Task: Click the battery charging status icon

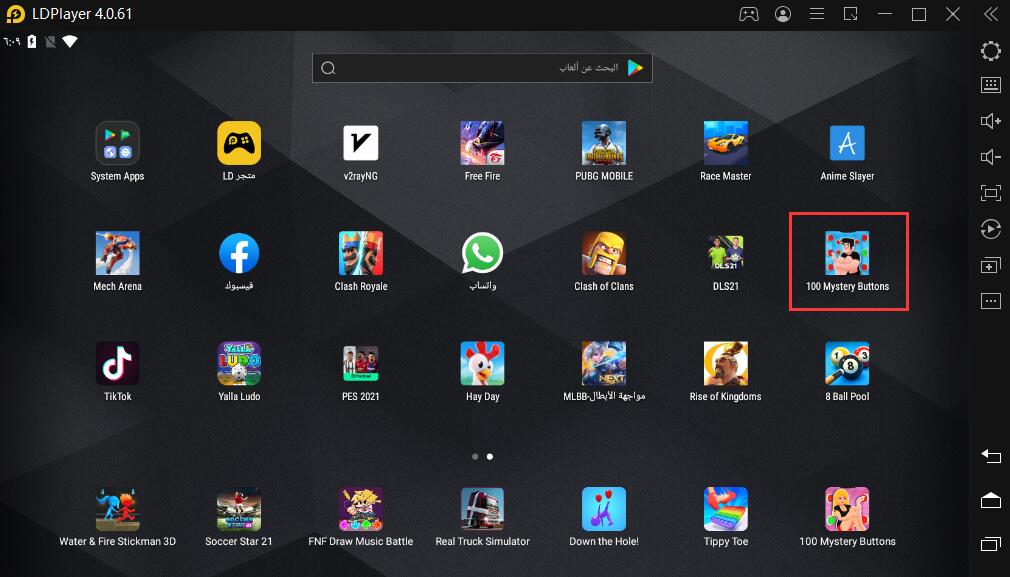Action: click(x=32, y=42)
